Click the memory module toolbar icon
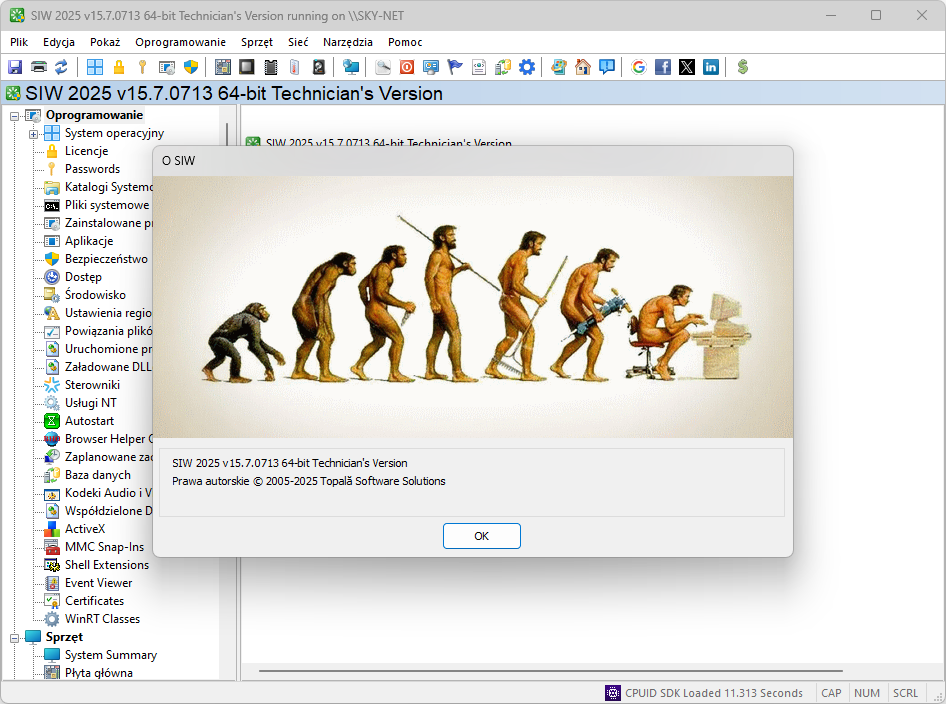946x704 pixels. pyautogui.click(x=271, y=67)
